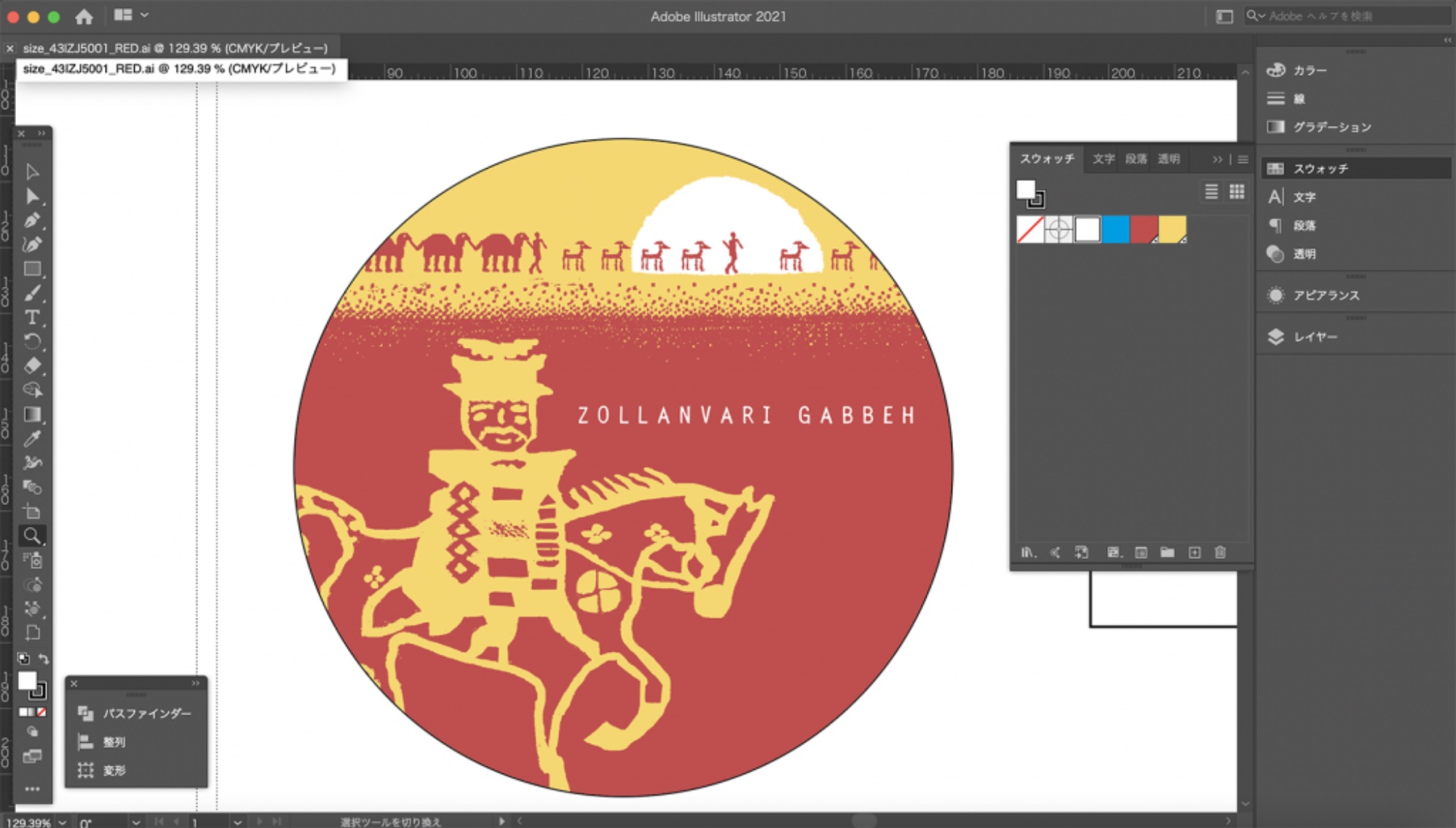The image size is (1456, 828).
Task: Click the Adobe help search field
Action: click(x=1347, y=16)
